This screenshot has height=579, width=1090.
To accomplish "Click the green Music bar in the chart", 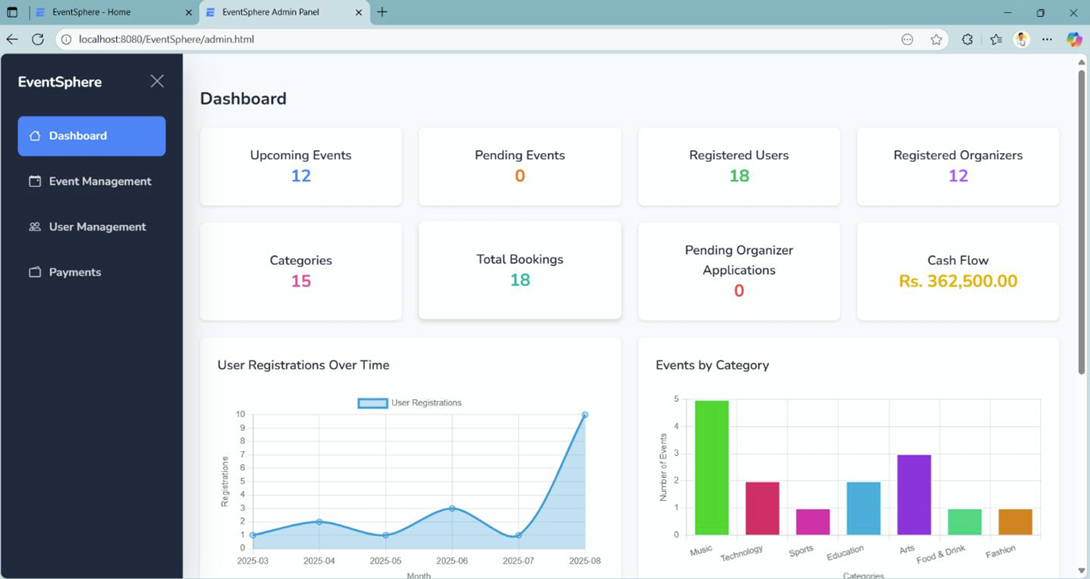I will [712, 468].
